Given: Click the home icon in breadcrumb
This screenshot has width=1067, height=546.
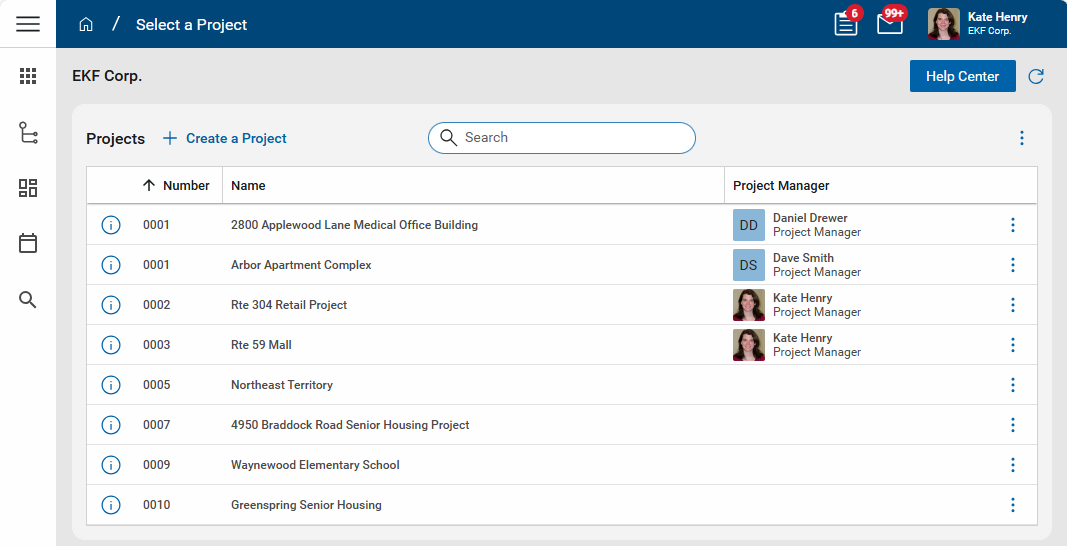Looking at the screenshot, I should point(86,24).
